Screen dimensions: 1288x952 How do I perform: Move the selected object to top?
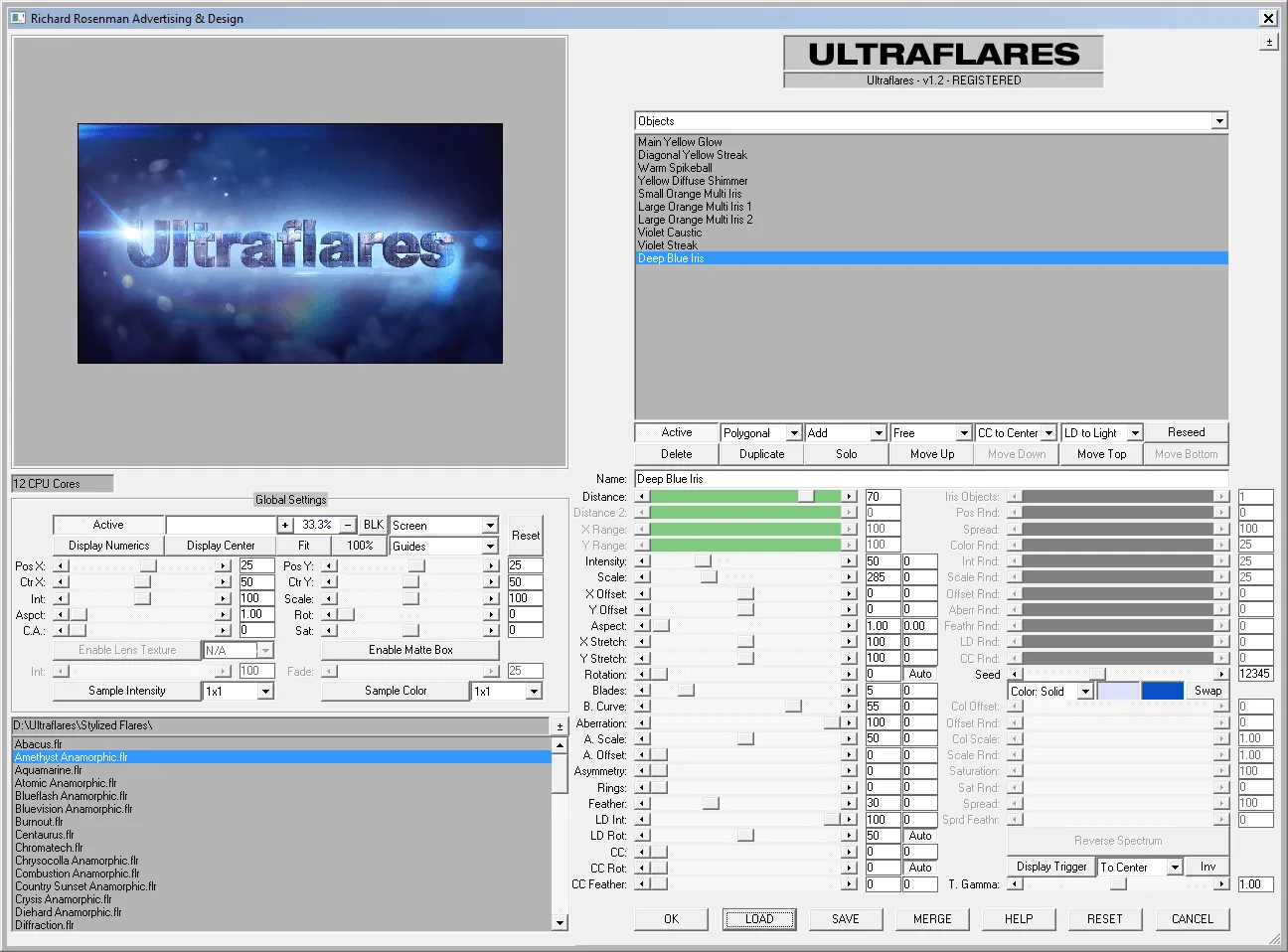[1101, 454]
